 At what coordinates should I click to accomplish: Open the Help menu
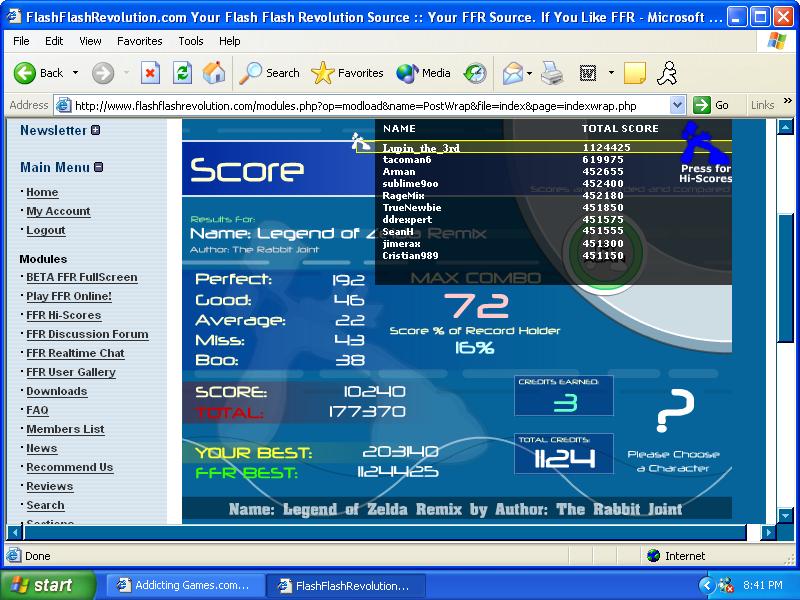230,41
